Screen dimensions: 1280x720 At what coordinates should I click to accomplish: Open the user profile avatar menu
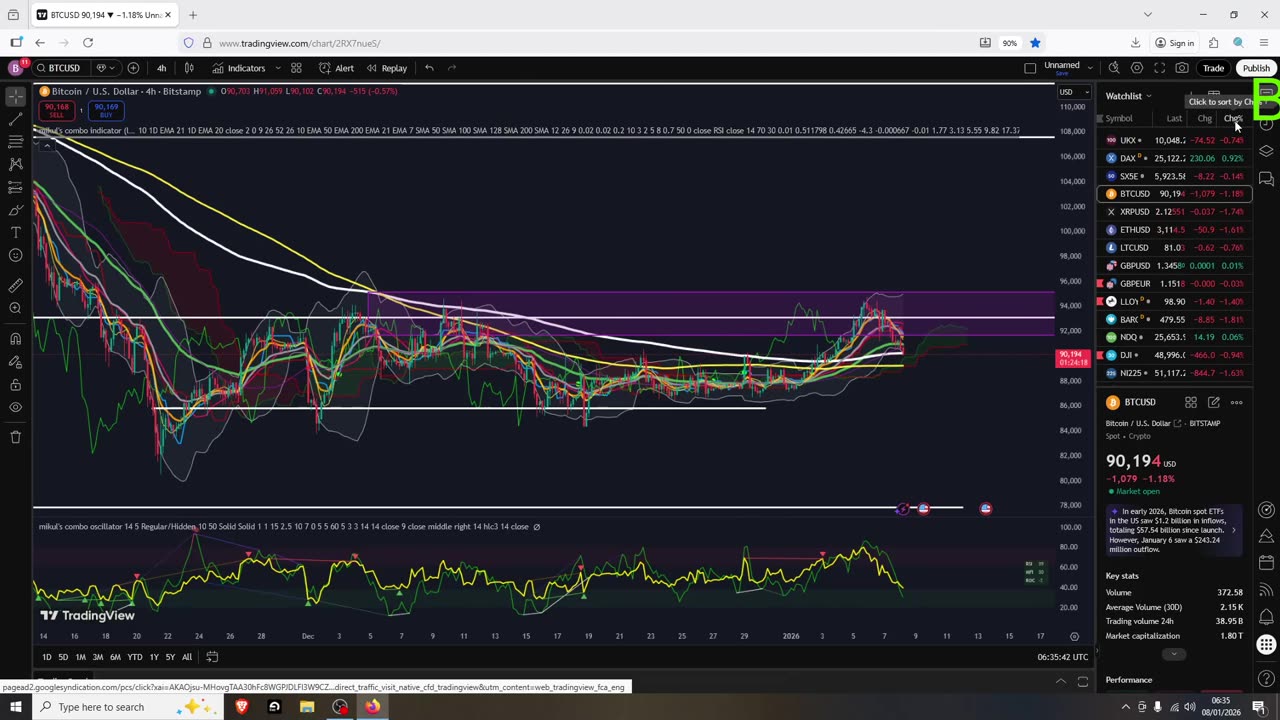click(15, 68)
